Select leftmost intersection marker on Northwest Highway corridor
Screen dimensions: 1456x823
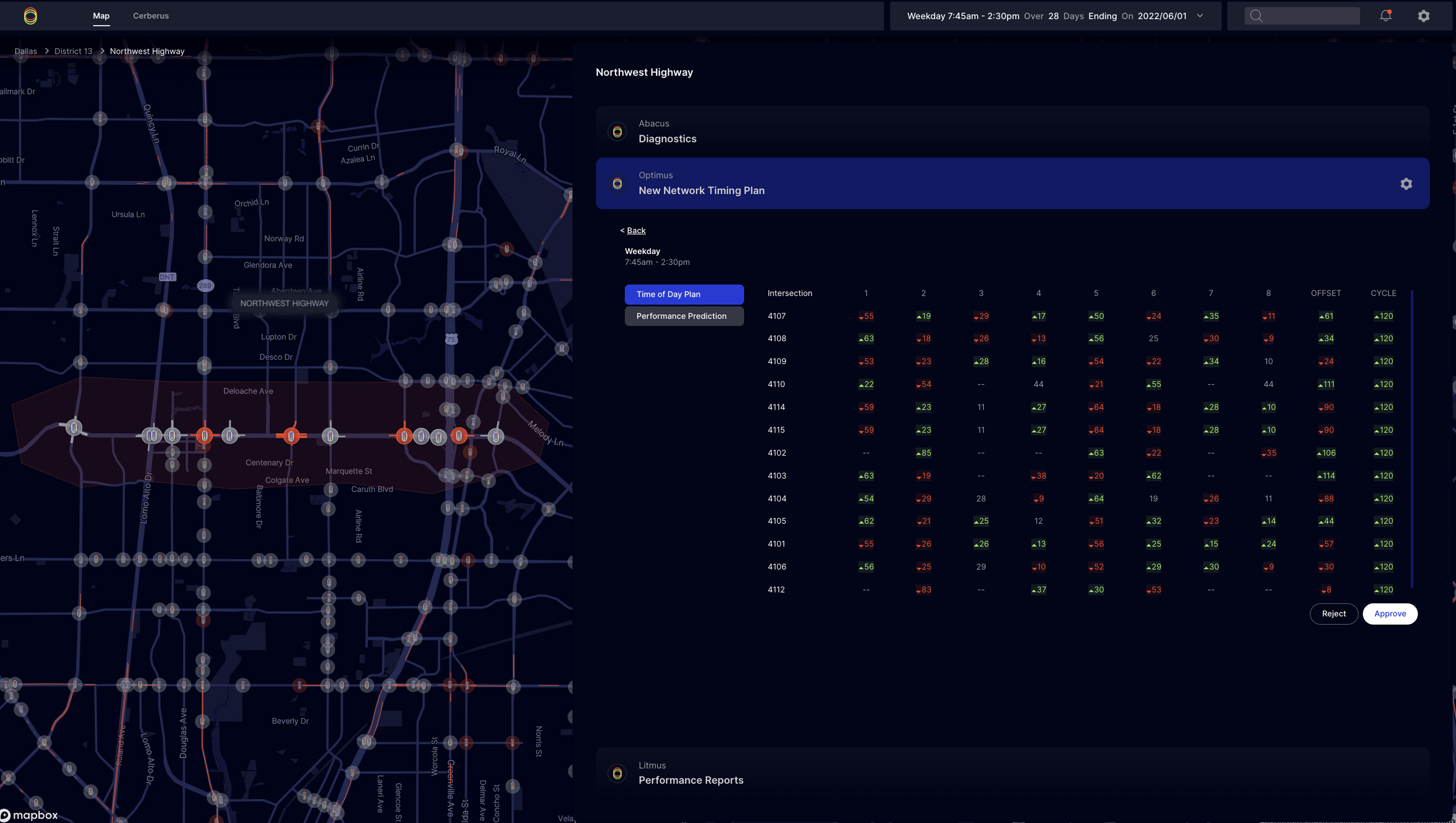[73, 427]
